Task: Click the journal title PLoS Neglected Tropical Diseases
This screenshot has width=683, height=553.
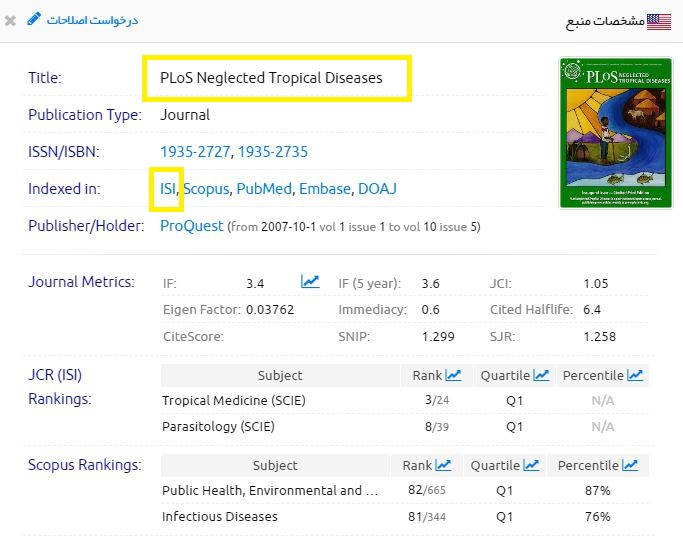Action: tap(271, 77)
